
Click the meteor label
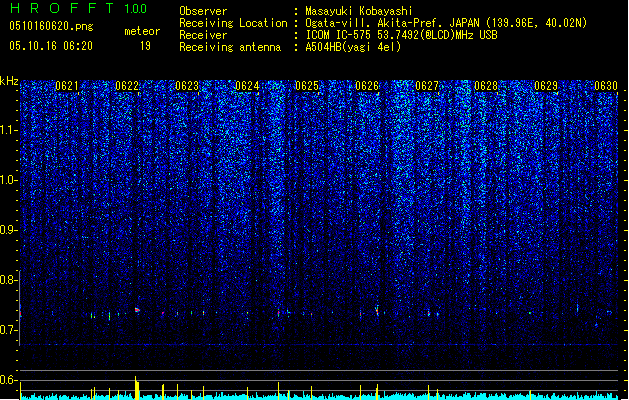pyautogui.click(x=142, y=31)
